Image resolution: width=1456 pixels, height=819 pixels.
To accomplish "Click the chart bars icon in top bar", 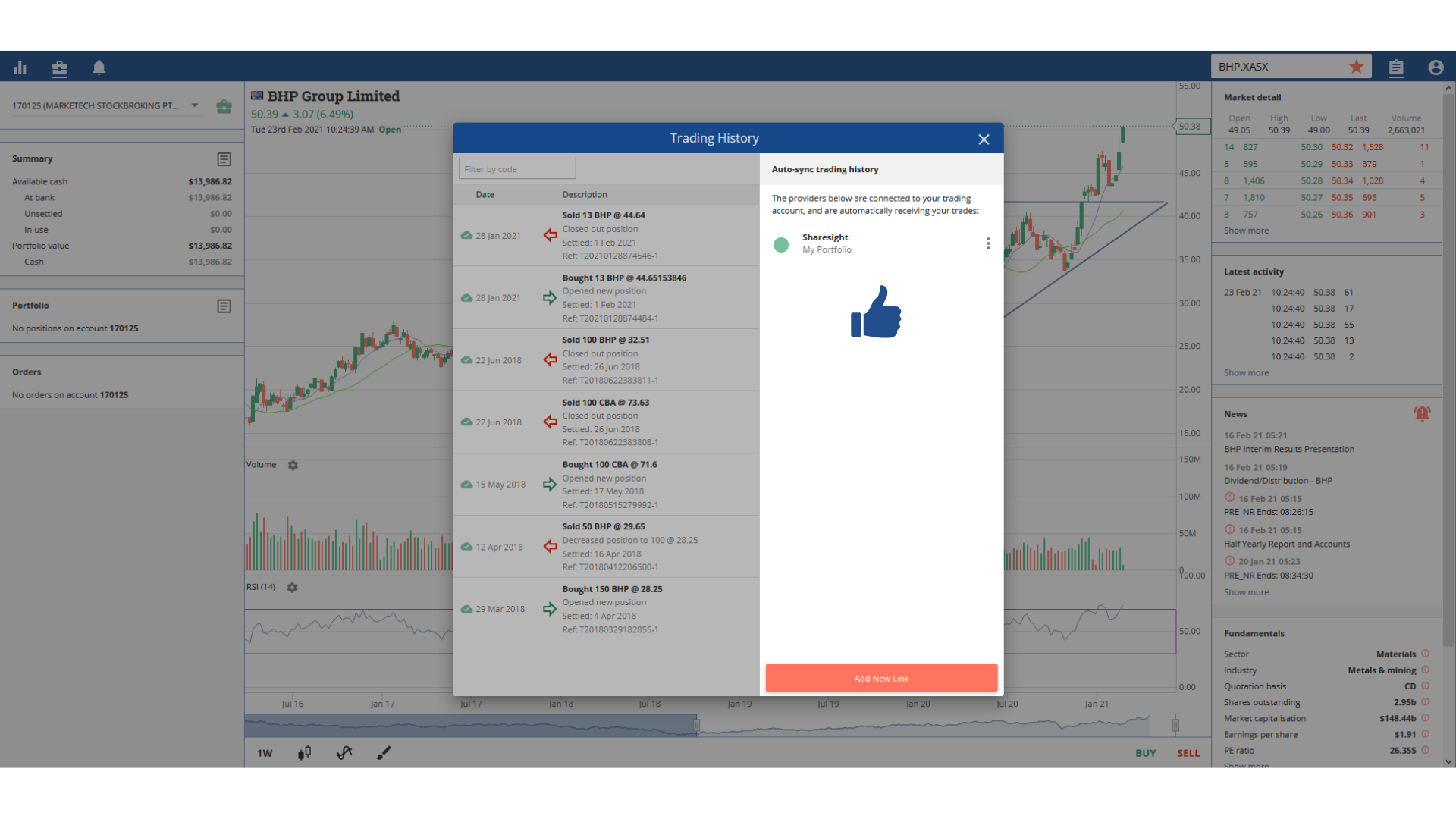I will 20,67.
